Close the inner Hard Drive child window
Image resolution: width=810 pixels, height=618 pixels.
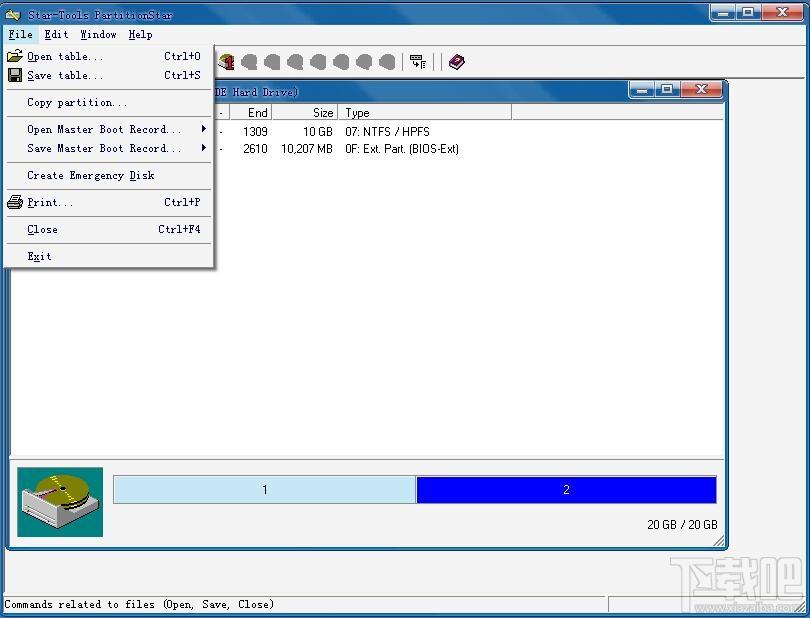[x=701, y=90]
